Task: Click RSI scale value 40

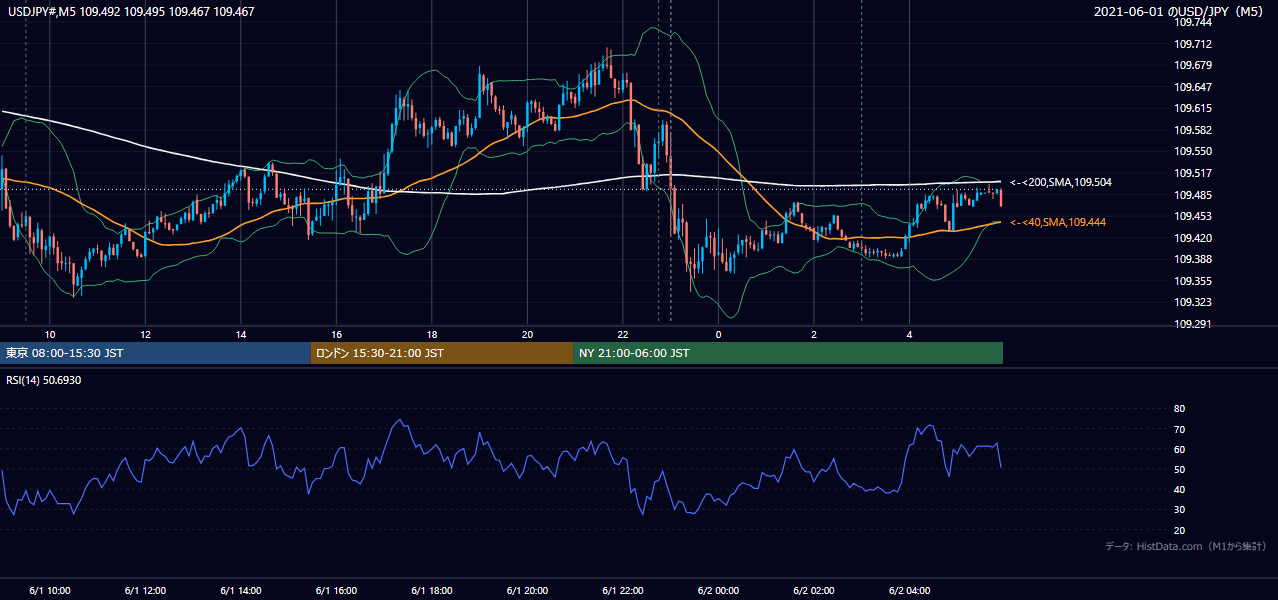Action: (x=1179, y=489)
